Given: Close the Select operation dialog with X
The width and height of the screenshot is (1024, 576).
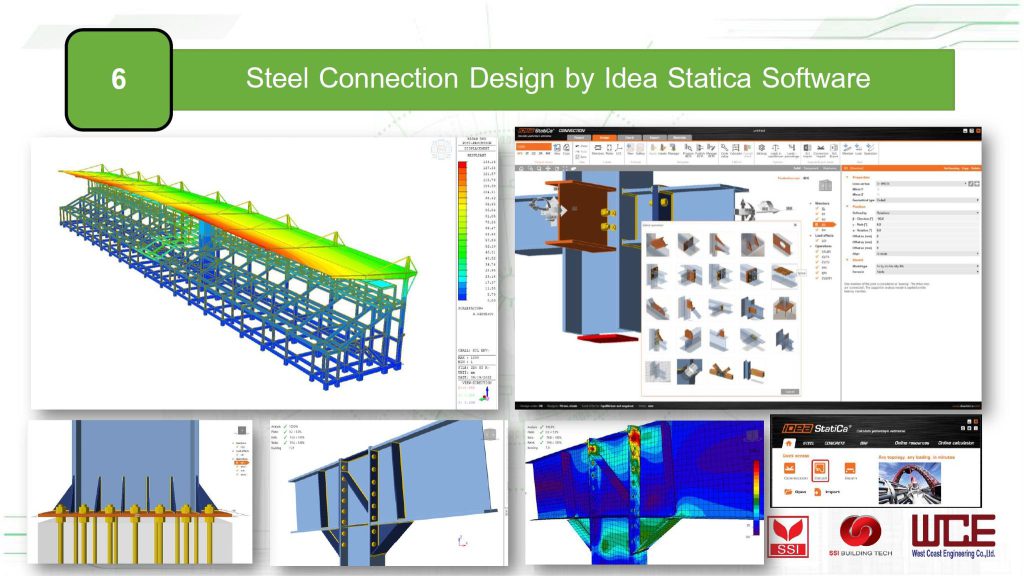Looking at the screenshot, I should click(x=794, y=225).
